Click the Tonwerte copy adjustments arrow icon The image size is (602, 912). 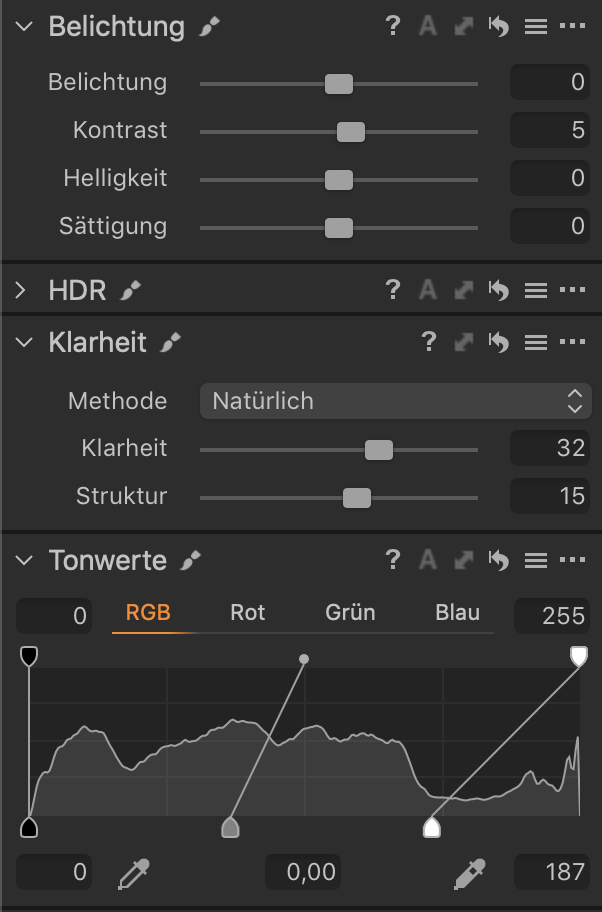coord(464,560)
